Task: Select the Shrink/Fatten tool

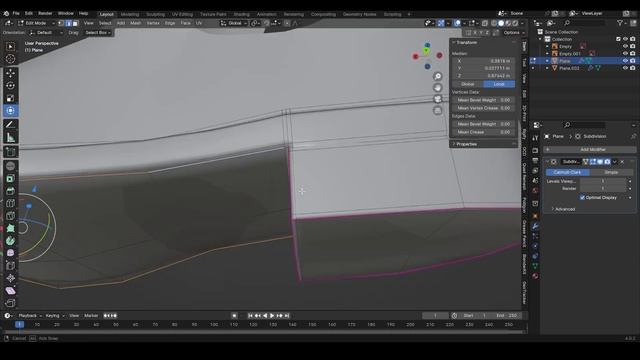Action: click(x=11, y=278)
